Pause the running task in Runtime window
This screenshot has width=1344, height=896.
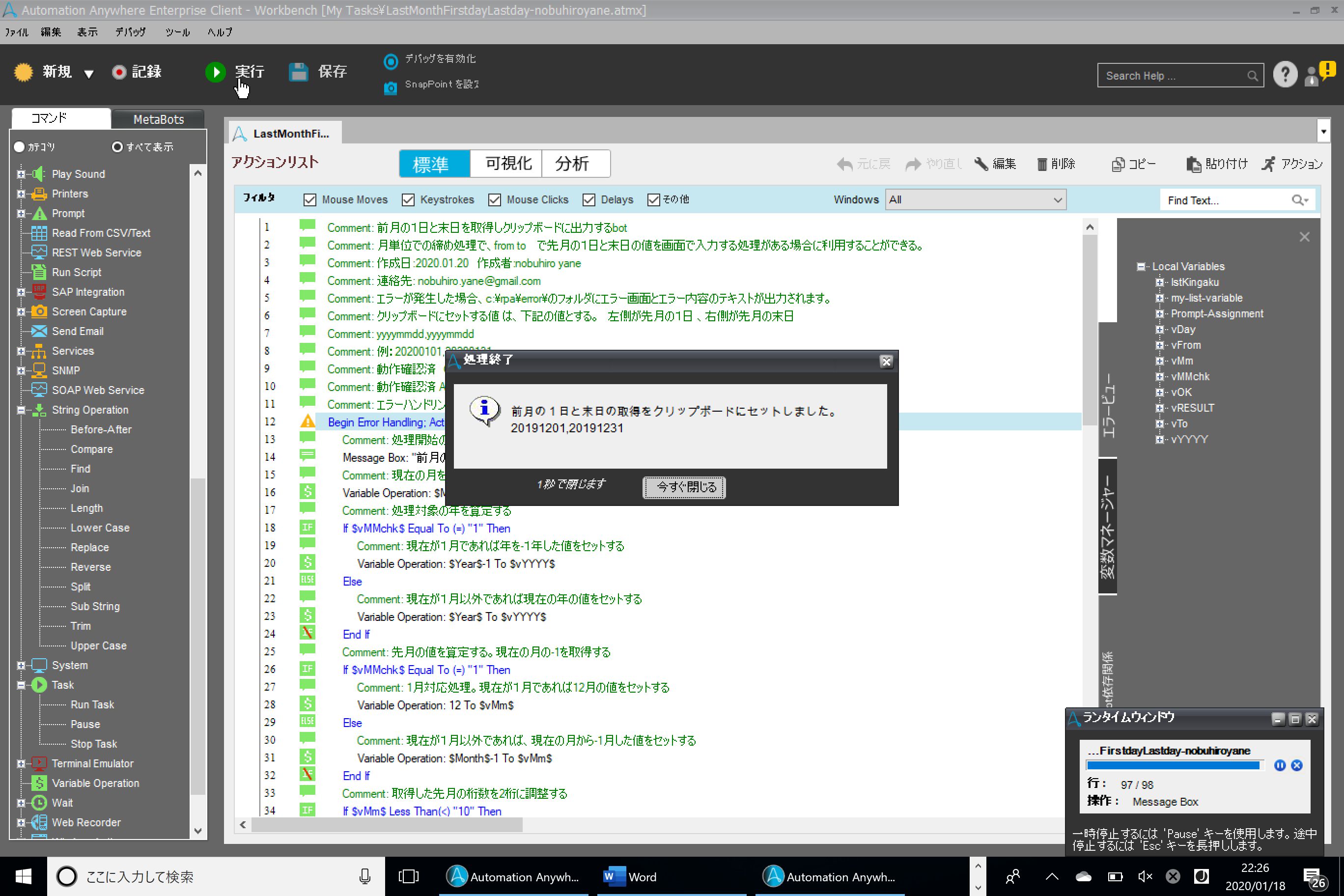click(1280, 766)
